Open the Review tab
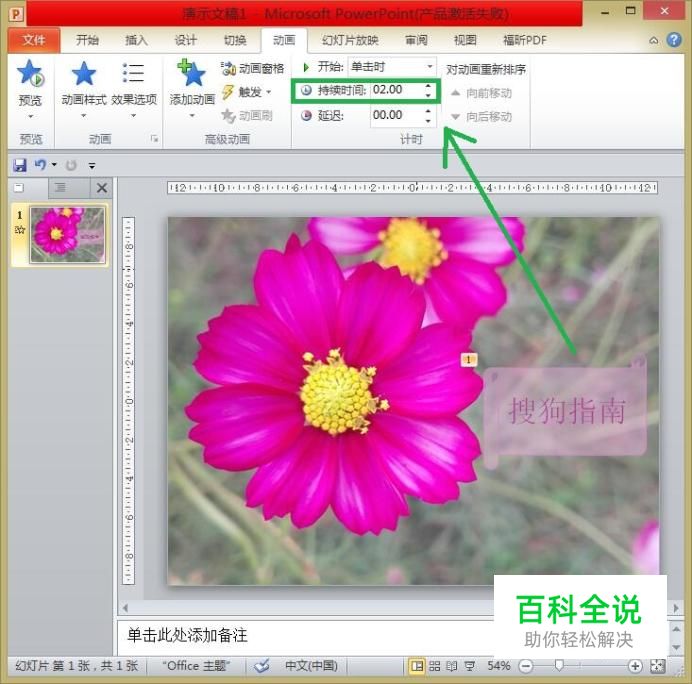Image resolution: width=692 pixels, height=684 pixels. pos(416,40)
